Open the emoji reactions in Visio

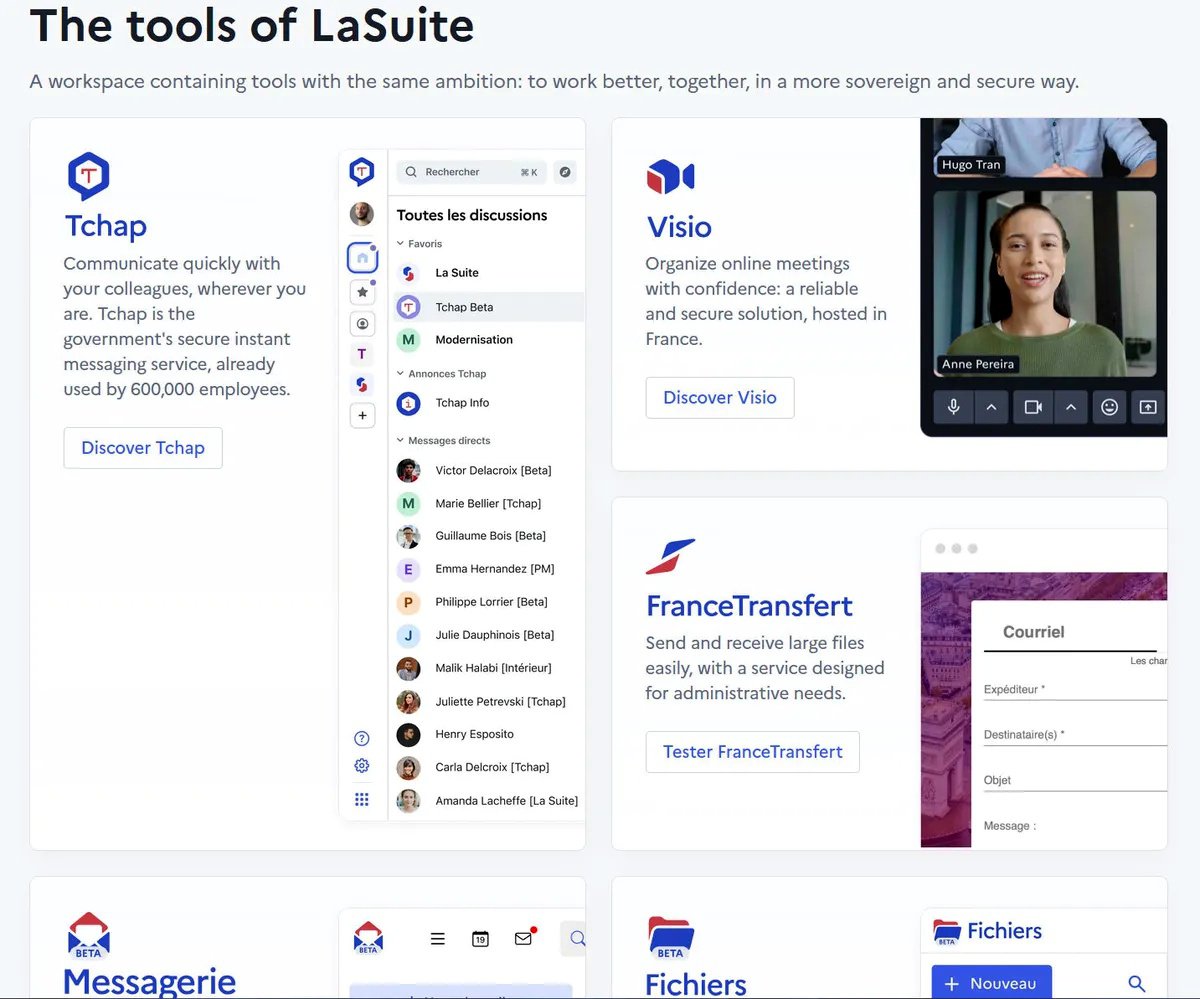click(x=1109, y=407)
